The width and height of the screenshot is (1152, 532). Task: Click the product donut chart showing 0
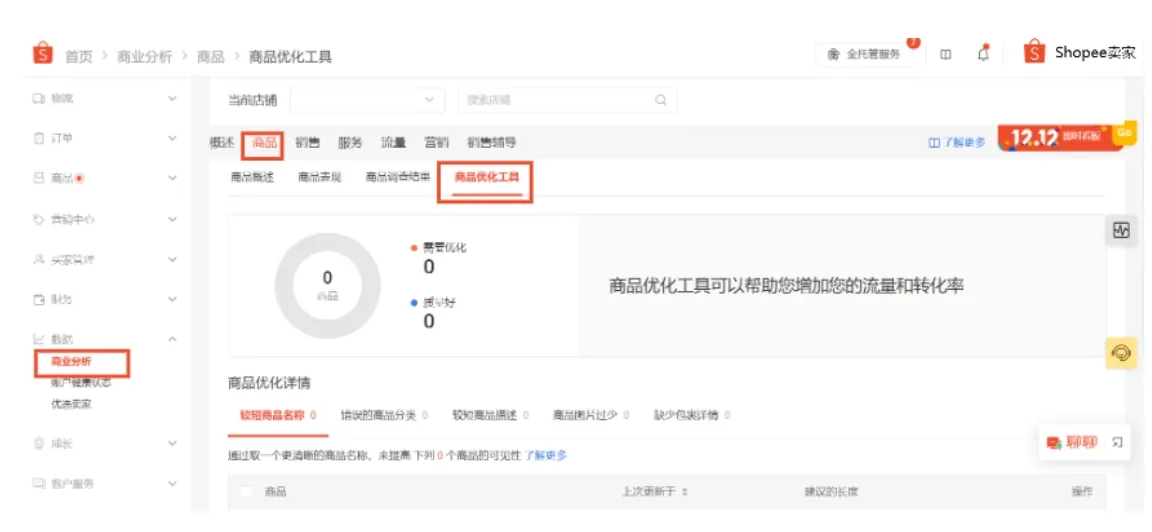coord(328,285)
